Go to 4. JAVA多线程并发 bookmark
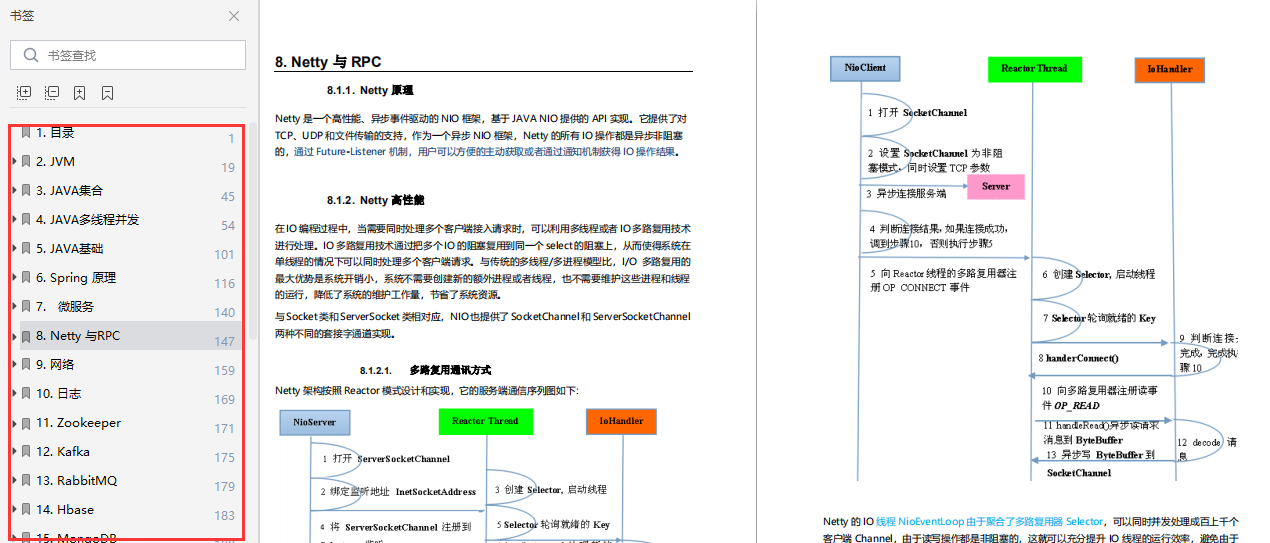 (88, 219)
